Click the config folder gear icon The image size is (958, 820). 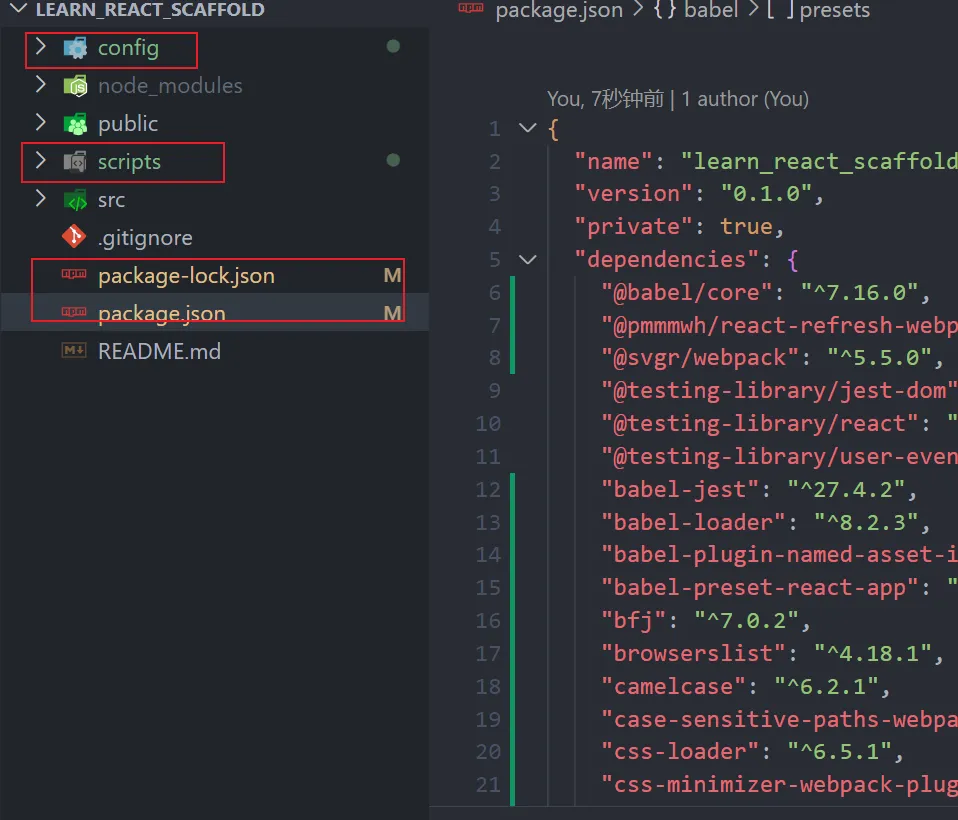(x=75, y=48)
